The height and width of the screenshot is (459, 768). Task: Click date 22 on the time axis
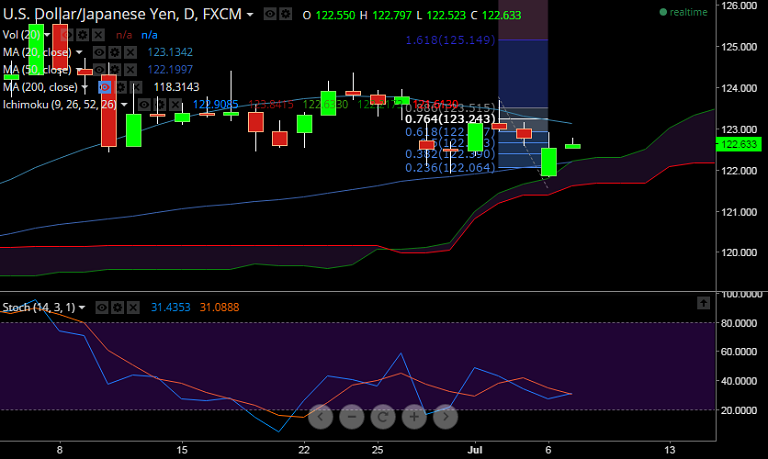tap(304, 450)
